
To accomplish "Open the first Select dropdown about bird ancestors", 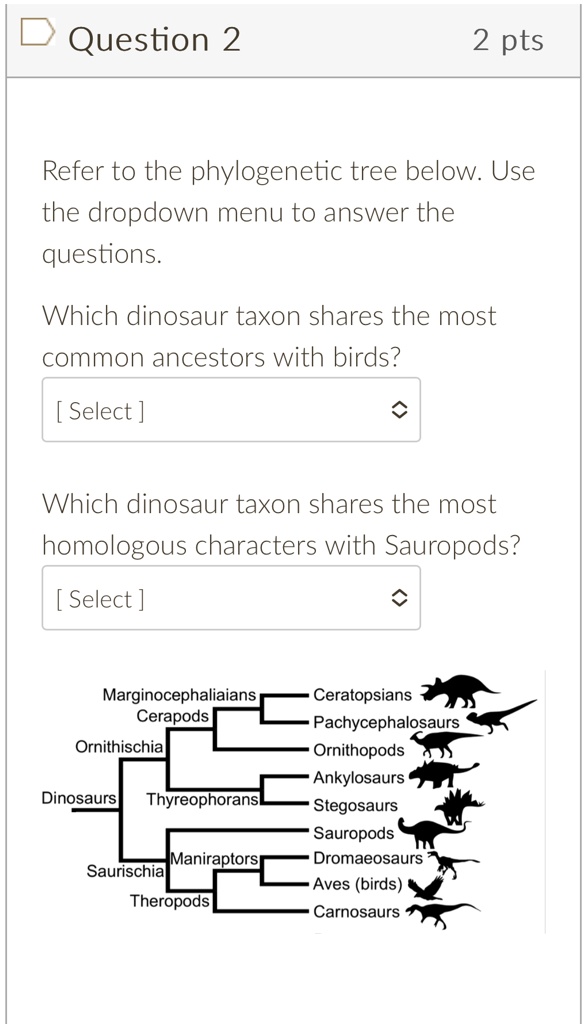I will coord(231,410).
